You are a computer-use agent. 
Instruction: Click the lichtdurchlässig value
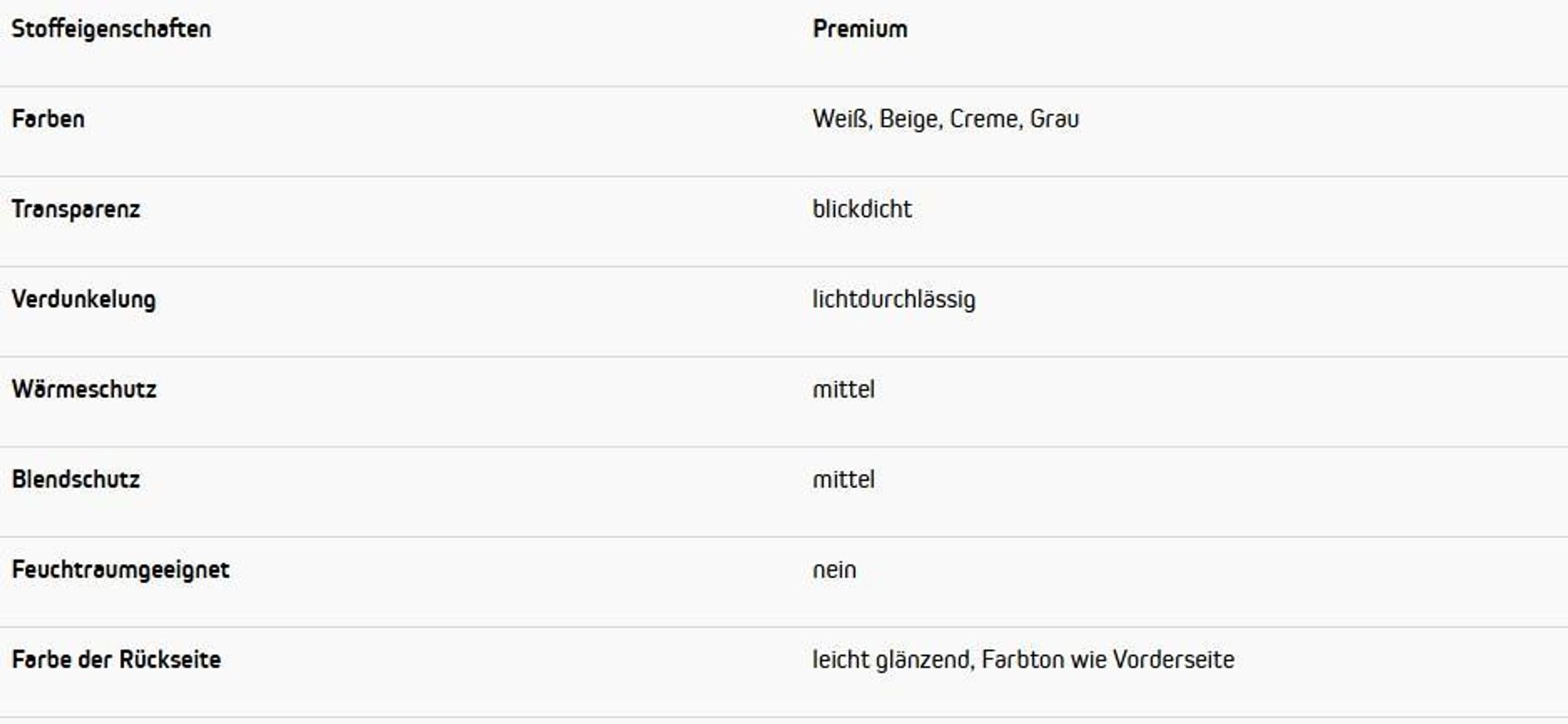tap(894, 300)
